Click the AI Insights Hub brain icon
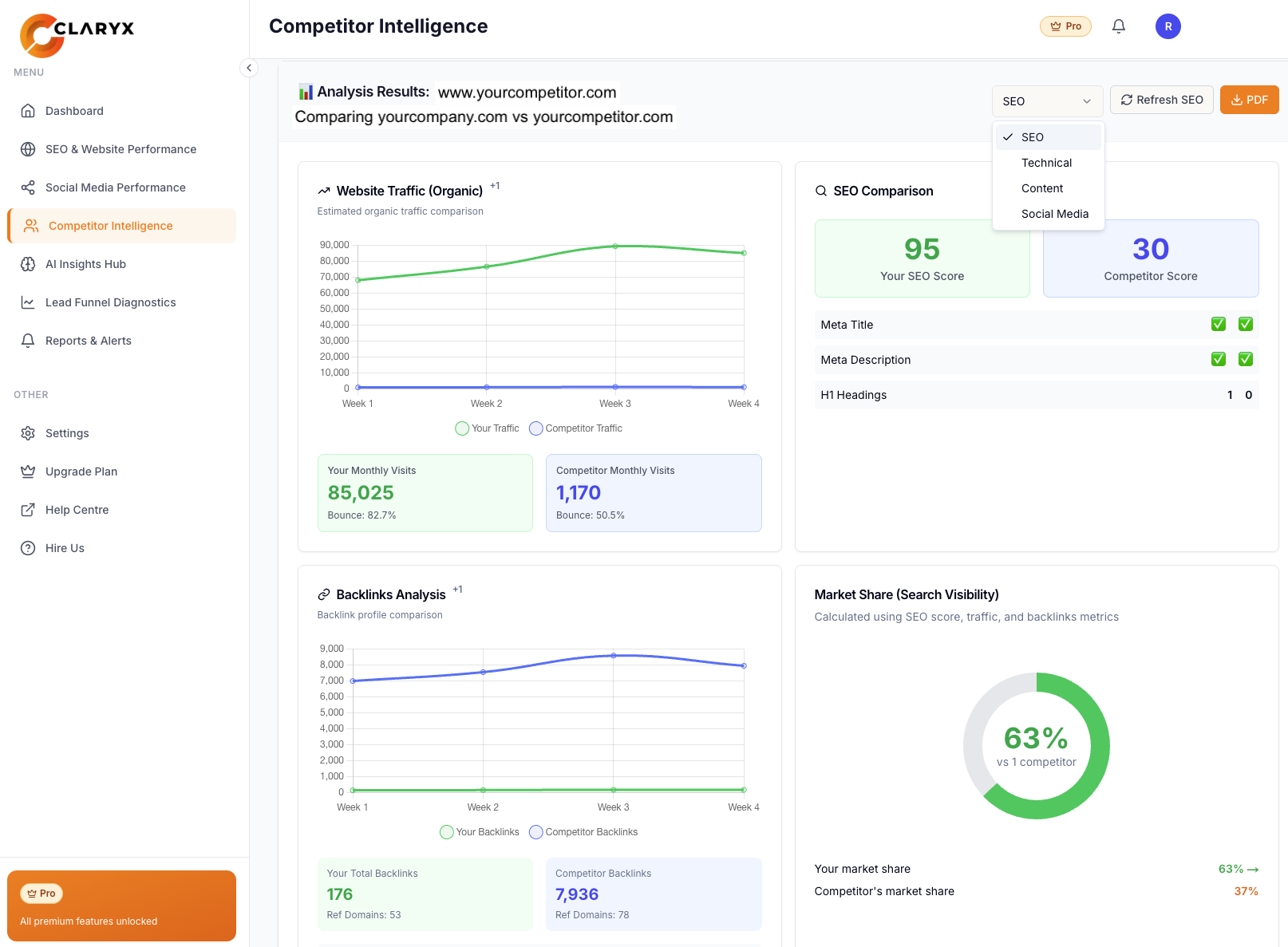 click(28, 264)
